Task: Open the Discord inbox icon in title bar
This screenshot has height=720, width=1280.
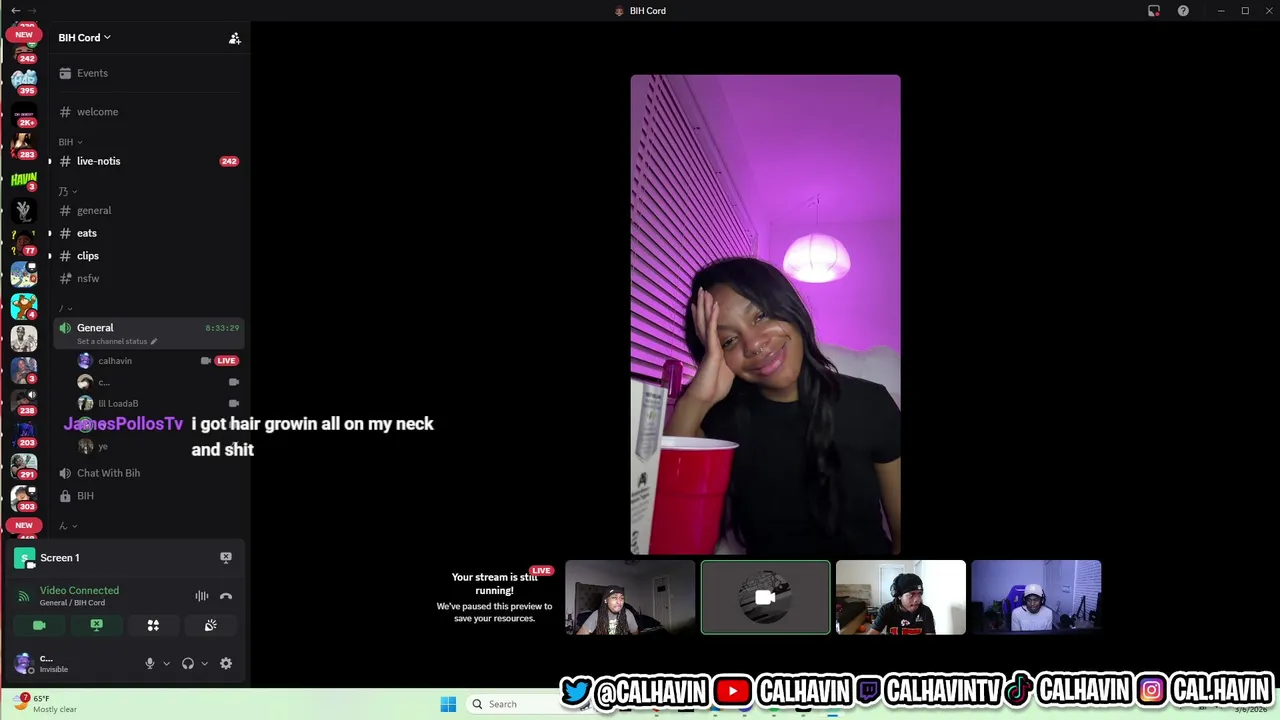Action: point(1154,11)
